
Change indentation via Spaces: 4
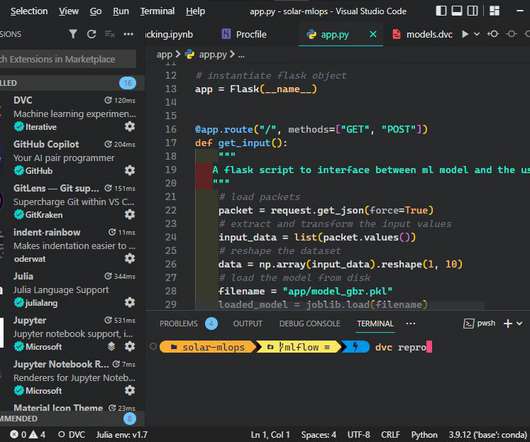318,435
